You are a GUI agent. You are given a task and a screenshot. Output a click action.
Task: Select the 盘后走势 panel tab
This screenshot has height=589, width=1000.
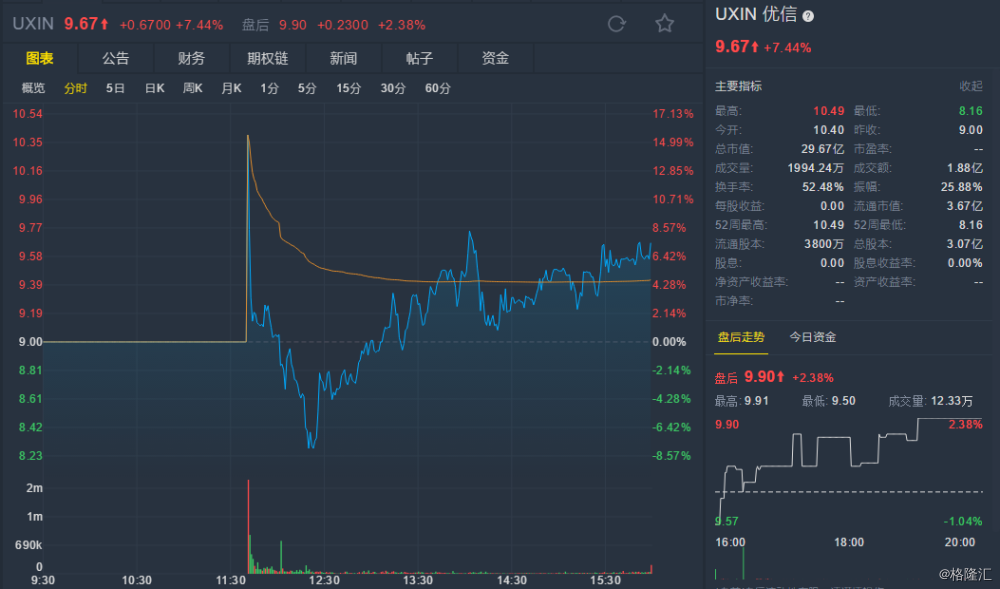click(740, 337)
